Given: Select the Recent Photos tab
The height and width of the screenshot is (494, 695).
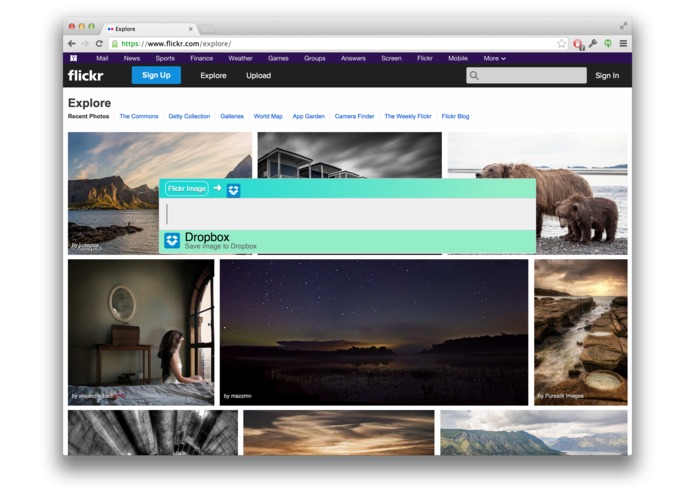Looking at the screenshot, I should click(88, 116).
